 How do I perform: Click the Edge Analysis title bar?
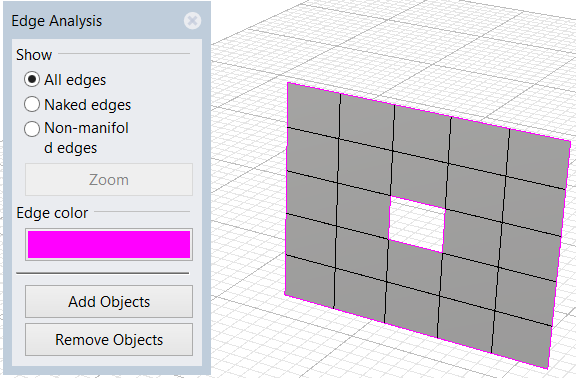(x=96, y=21)
